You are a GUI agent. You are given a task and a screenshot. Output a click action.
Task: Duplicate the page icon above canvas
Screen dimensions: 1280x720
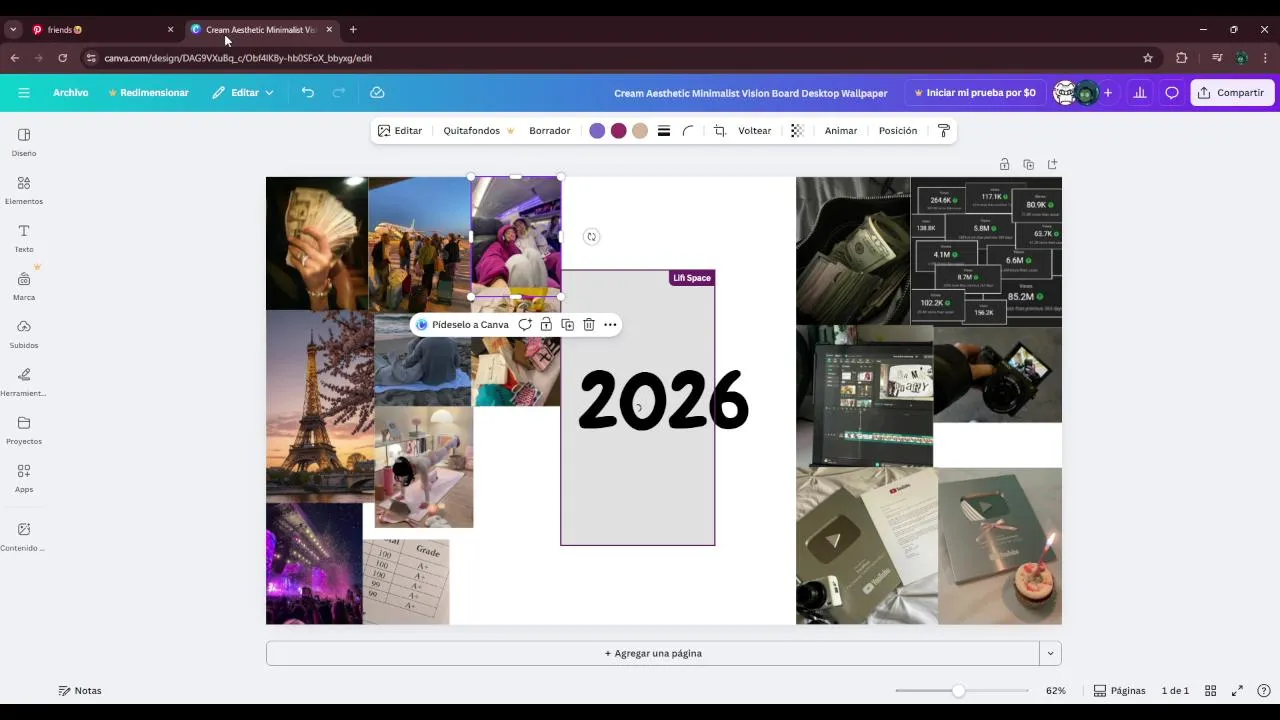click(1028, 164)
